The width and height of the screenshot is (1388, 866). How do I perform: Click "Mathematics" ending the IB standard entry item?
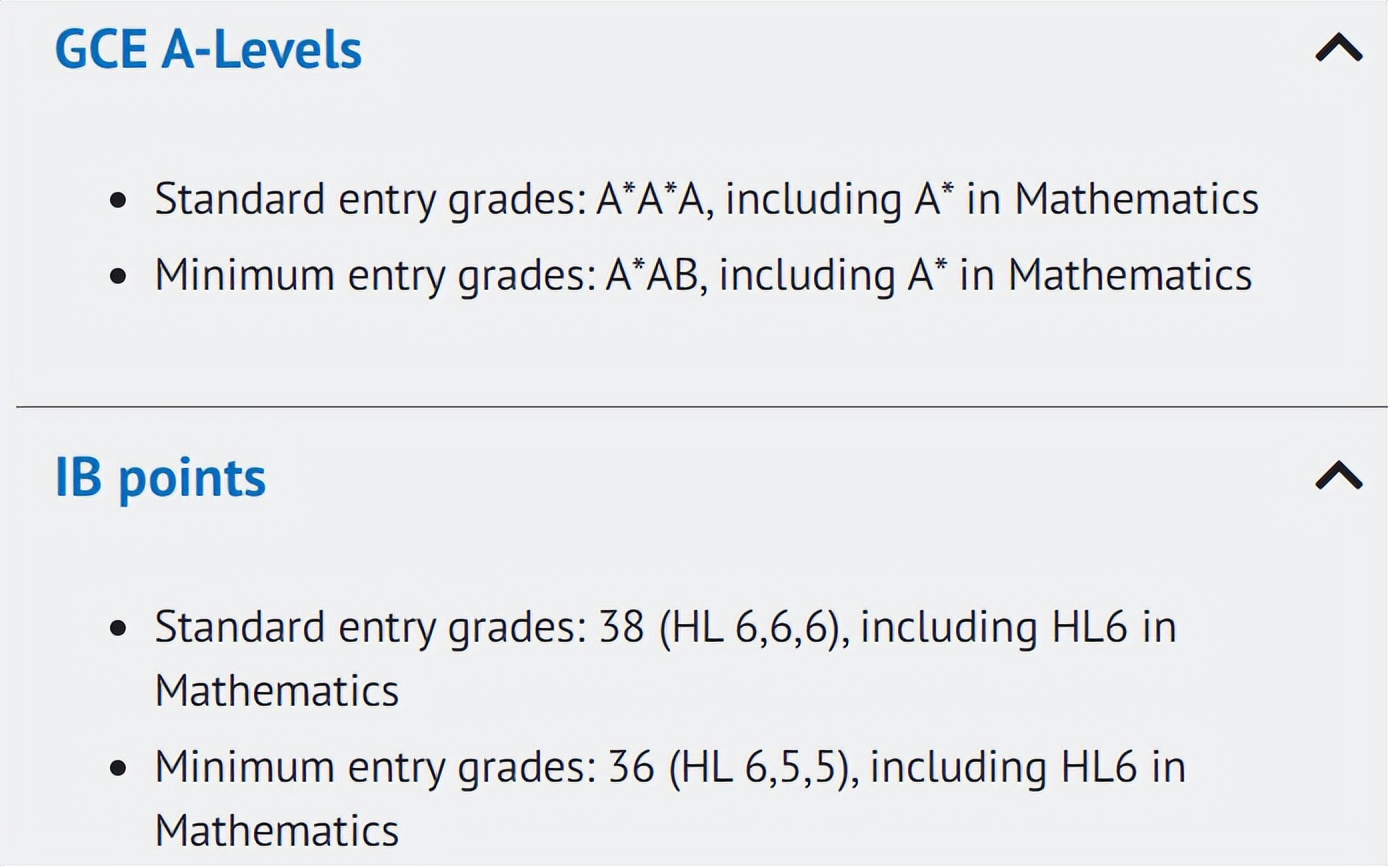pos(276,691)
